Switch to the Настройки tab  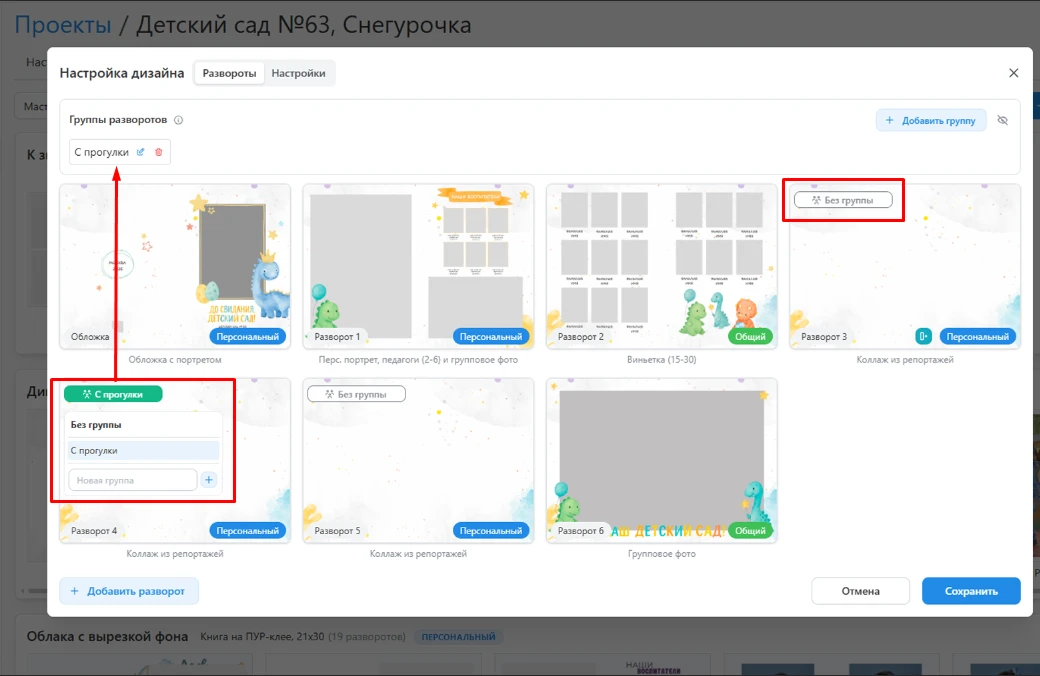click(298, 73)
